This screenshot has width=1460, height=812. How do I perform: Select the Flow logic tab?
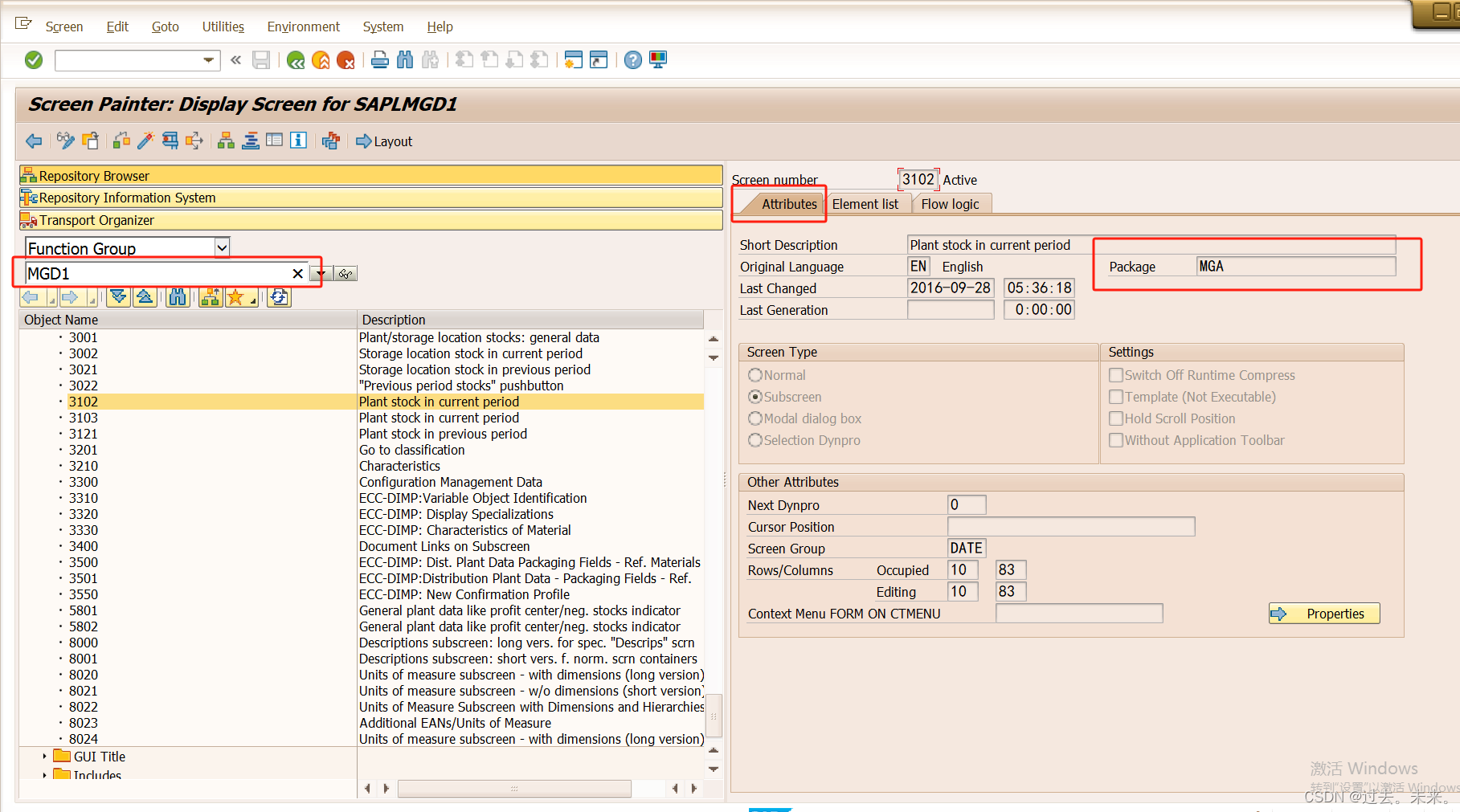pyautogui.click(x=950, y=204)
